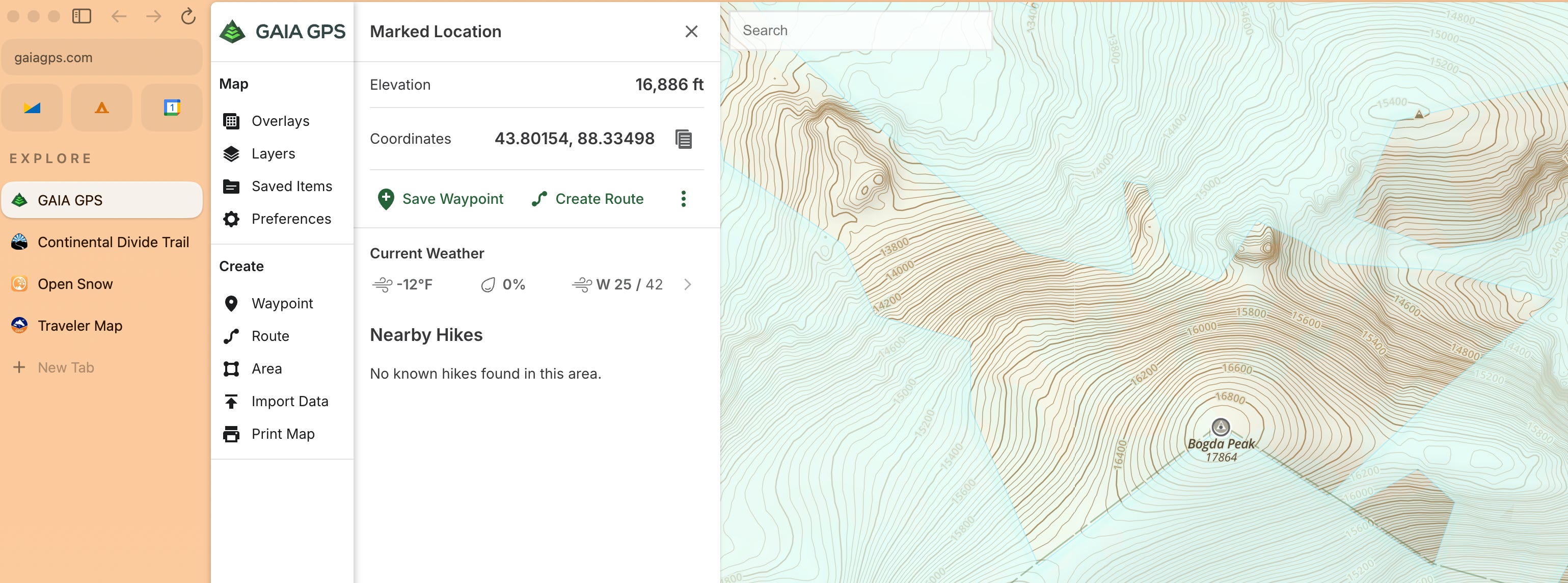
Task: Start creating a Route from the sidebar
Action: pyautogui.click(x=282, y=336)
